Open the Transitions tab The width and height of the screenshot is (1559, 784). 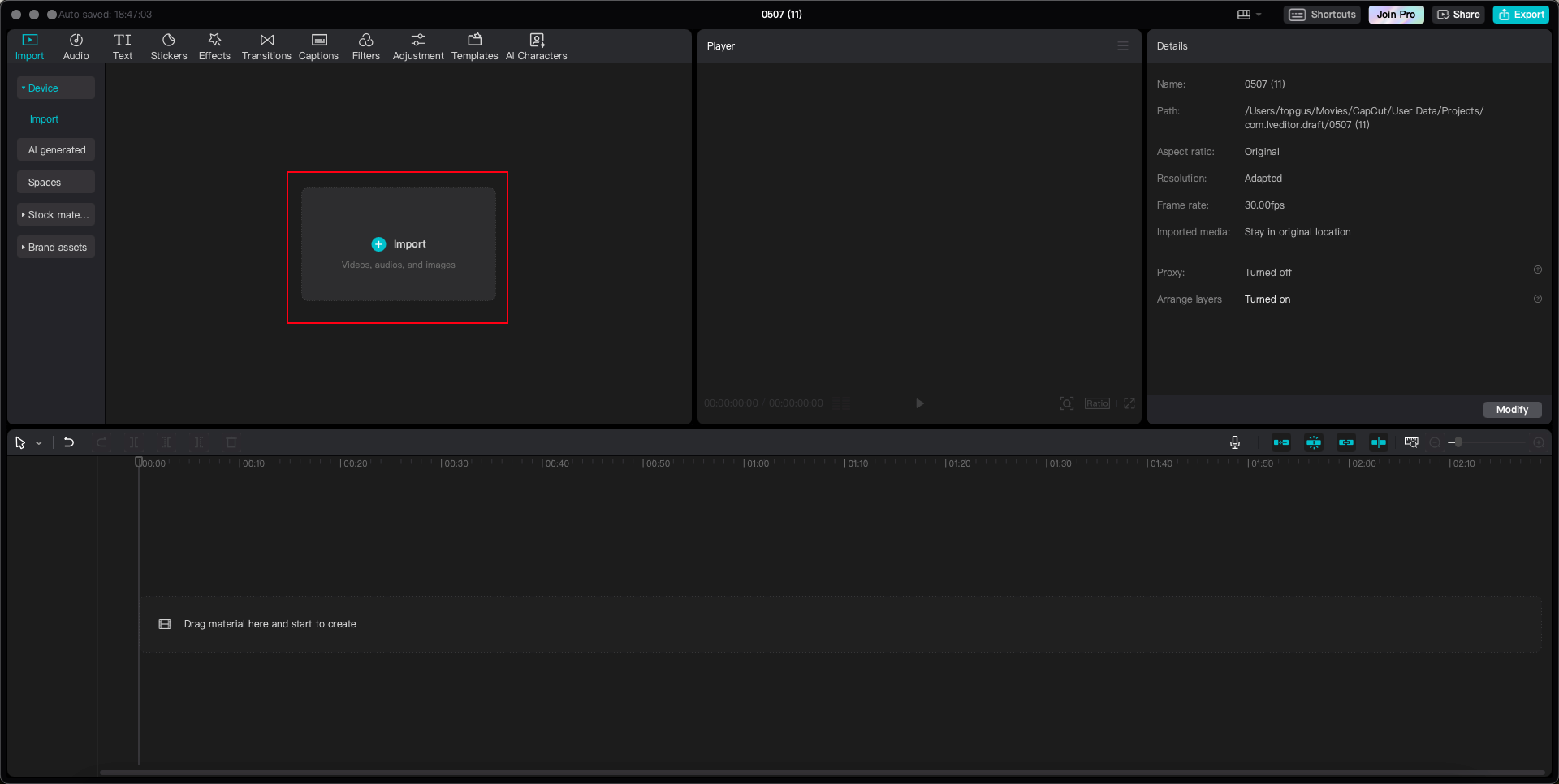tap(266, 47)
